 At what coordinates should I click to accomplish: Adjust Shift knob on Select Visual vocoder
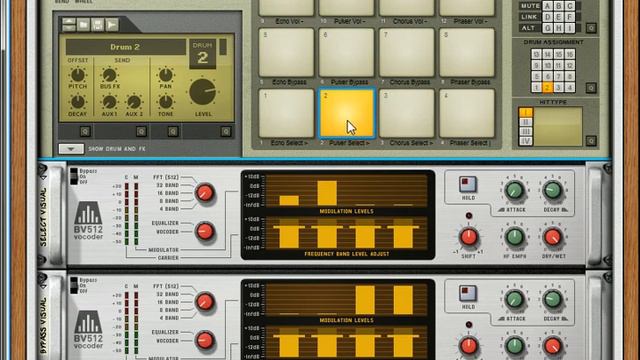click(469, 237)
